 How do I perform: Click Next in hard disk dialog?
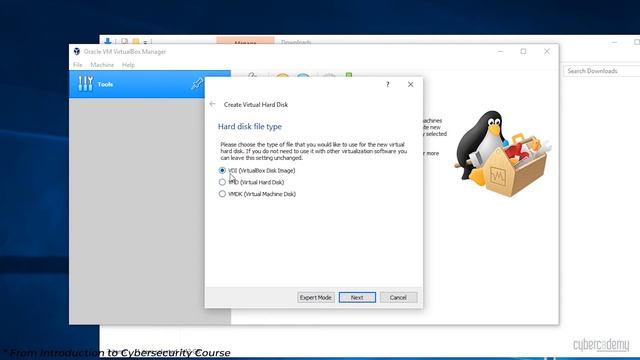pyautogui.click(x=357, y=298)
